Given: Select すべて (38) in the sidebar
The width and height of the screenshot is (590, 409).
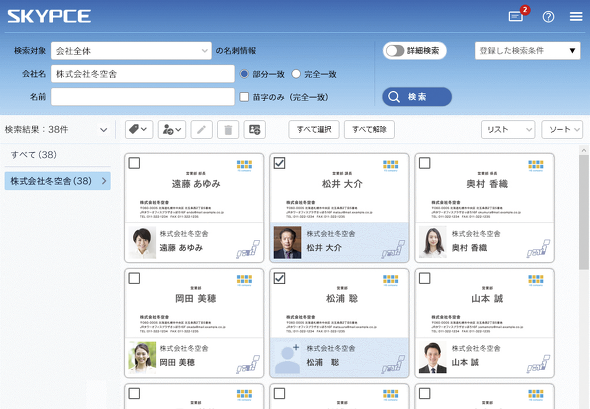Looking at the screenshot, I should (33, 155).
